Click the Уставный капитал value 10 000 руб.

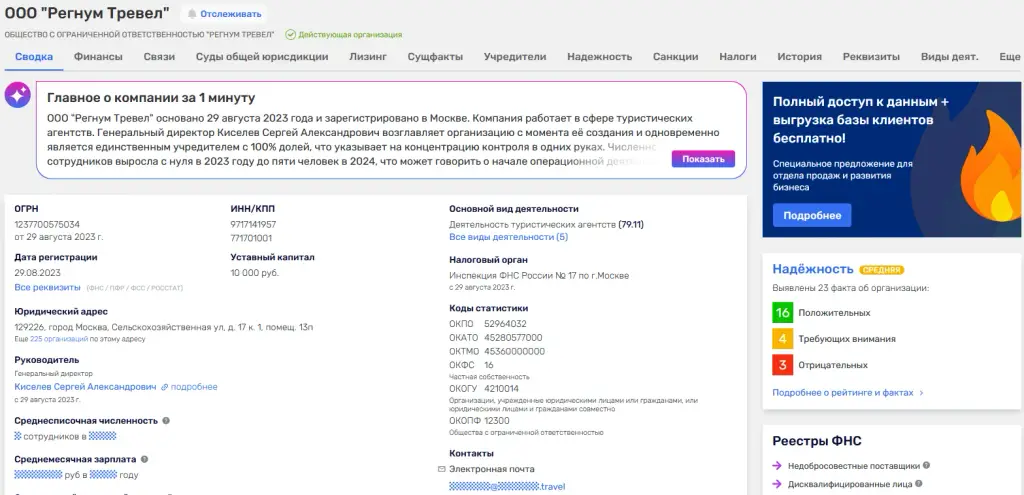[x=255, y=273]
